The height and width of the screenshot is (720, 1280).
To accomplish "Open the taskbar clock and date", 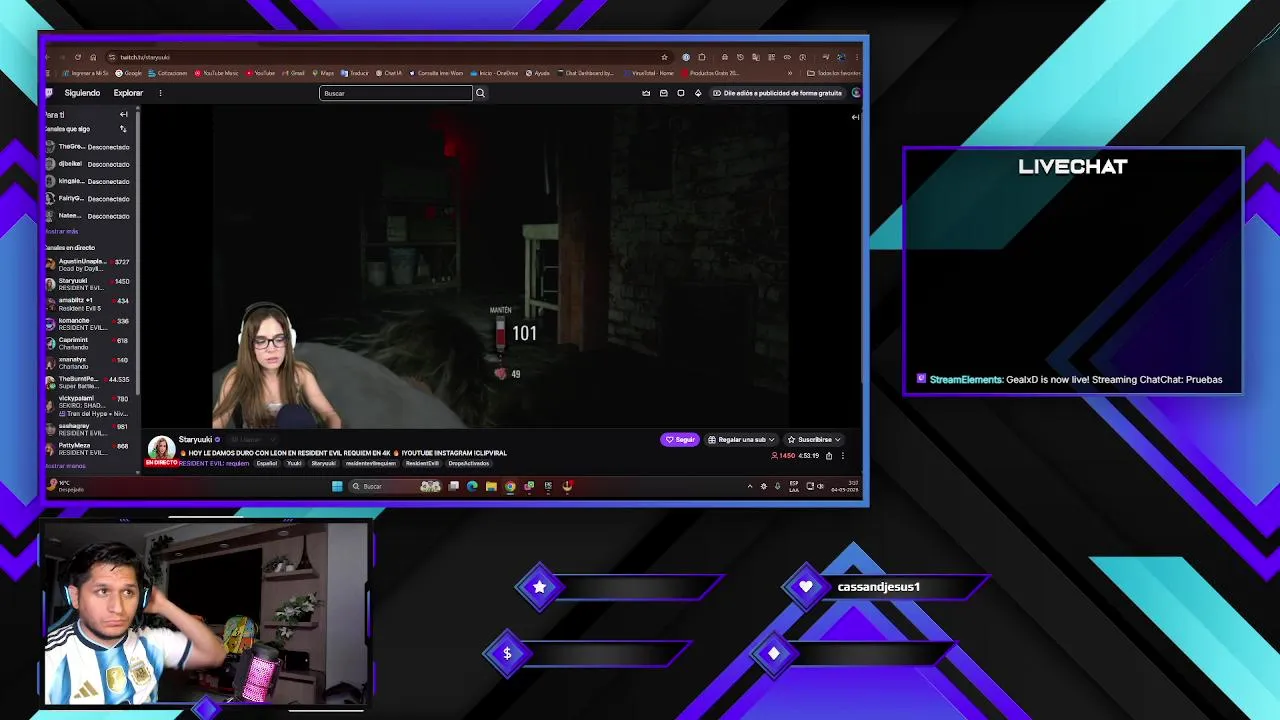I will [844, 487].
